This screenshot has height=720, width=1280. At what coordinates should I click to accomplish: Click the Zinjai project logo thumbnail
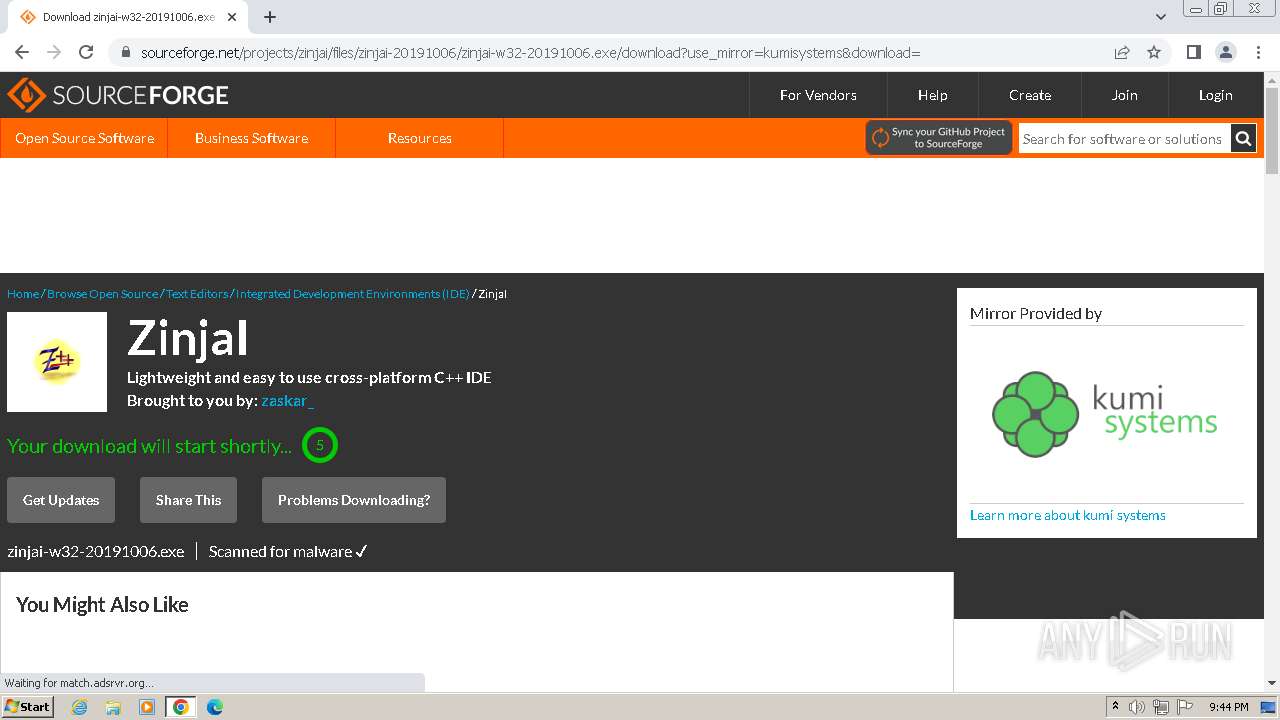[57, 362]
